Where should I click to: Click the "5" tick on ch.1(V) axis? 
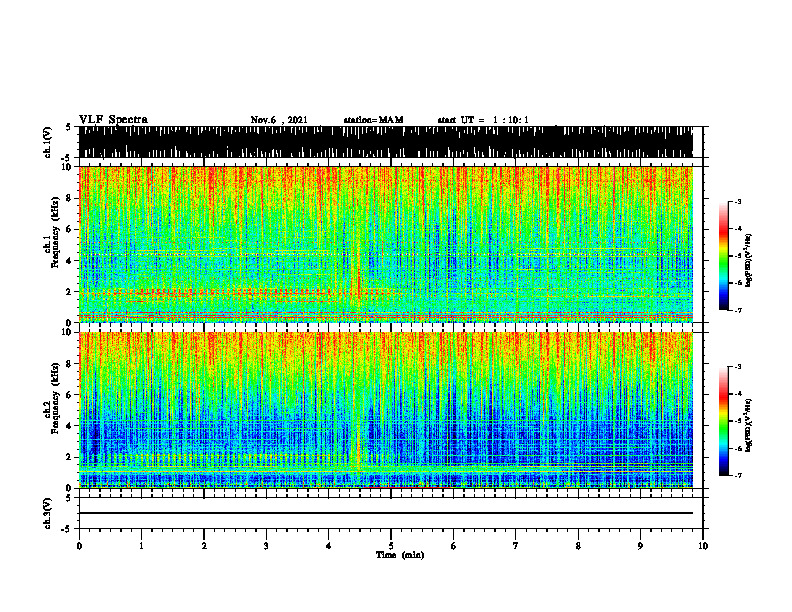click(x=68, y=127)
